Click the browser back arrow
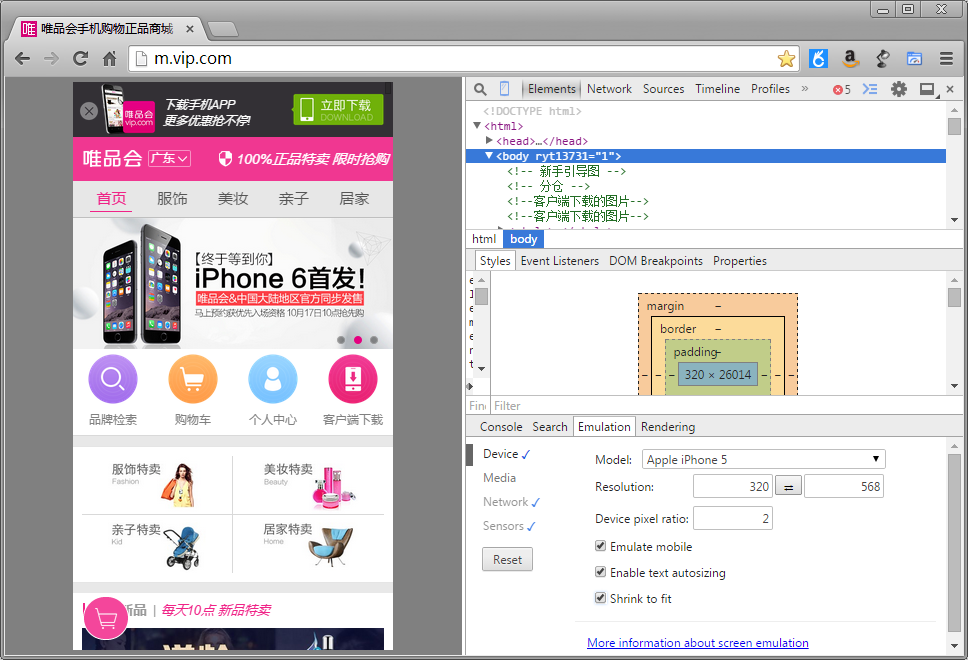968x660 pixels. [x=22, y=59]
